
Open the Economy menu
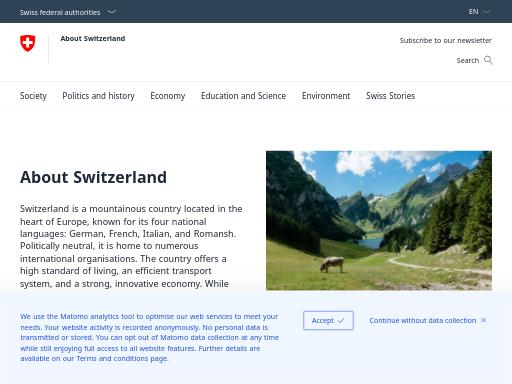click(x=168, y=96)
